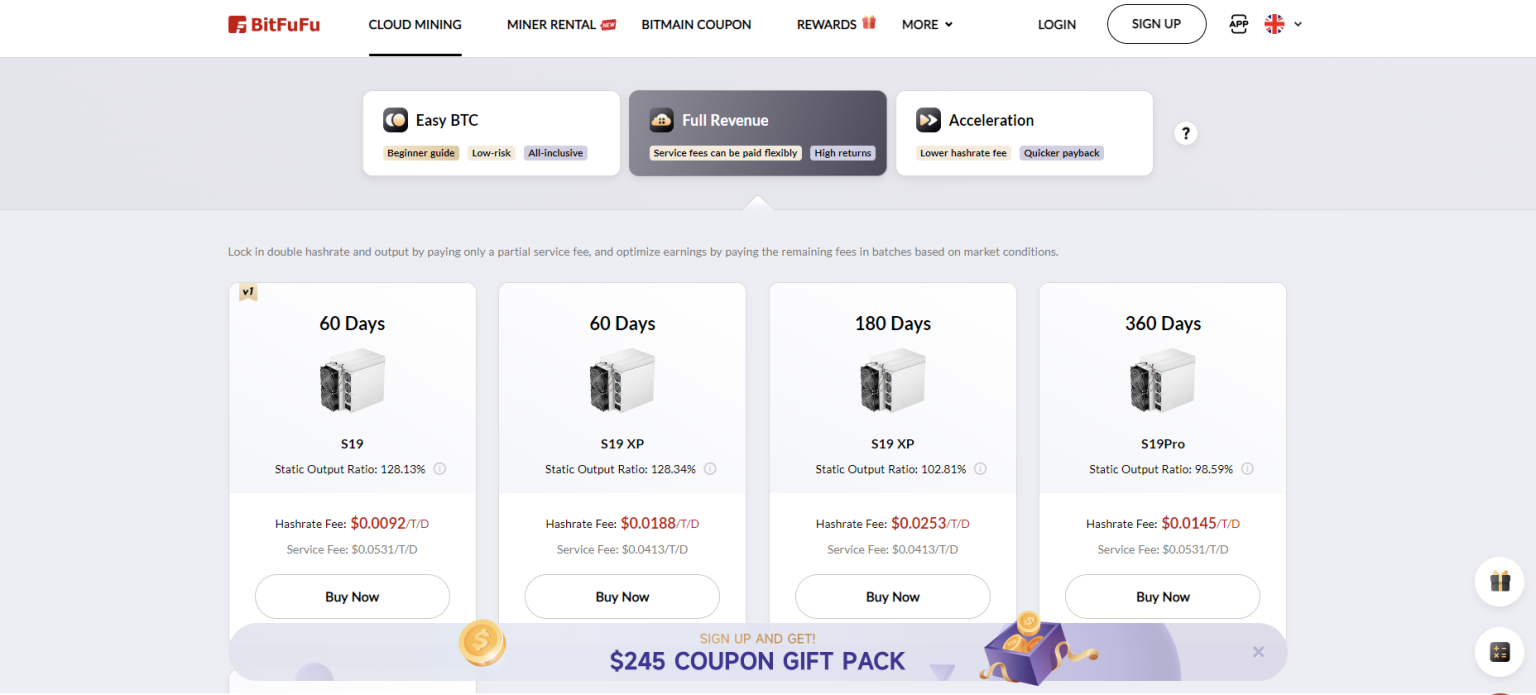Open the BITMAIN COUPON section
This screenshot has width=1536, height=695.
pyautogui.click(x=696, y=24)
